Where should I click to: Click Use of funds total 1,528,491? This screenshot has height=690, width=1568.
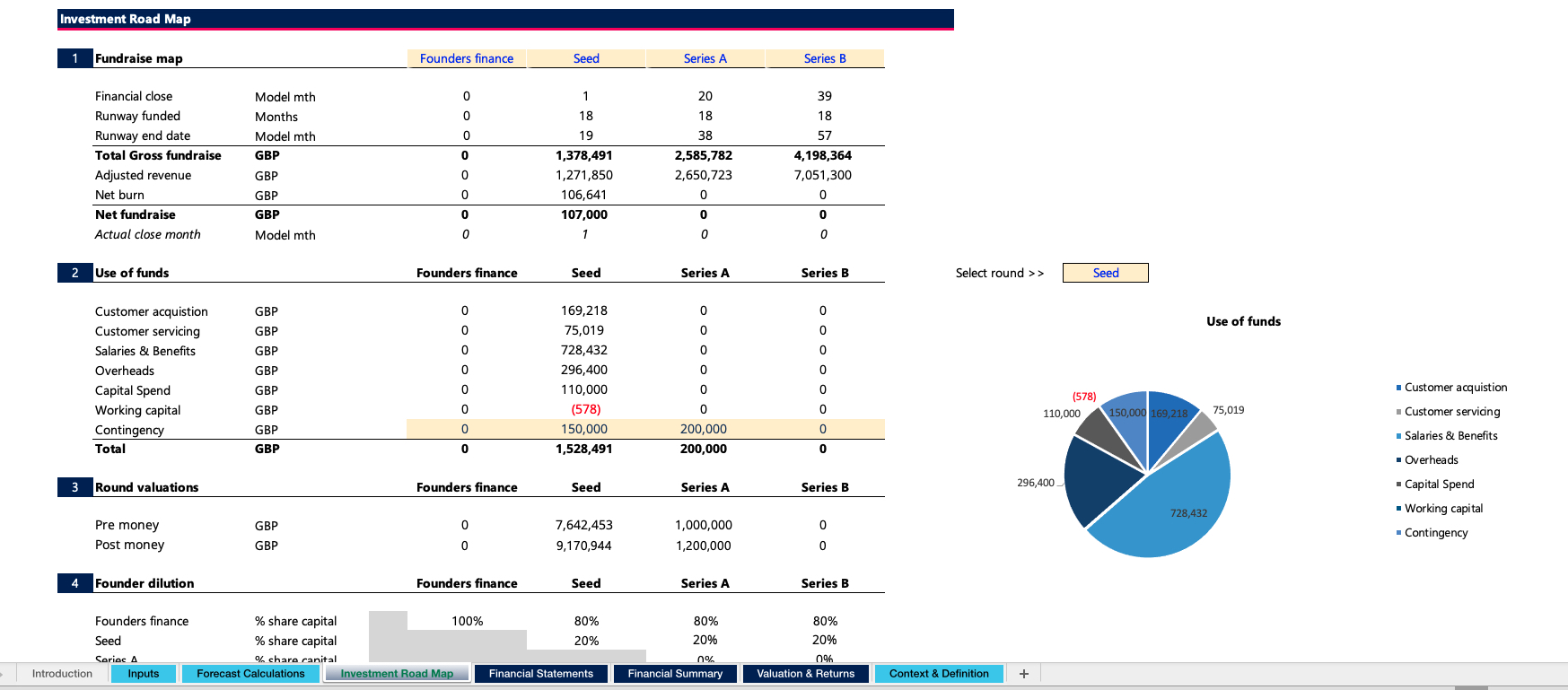[584, 449]
